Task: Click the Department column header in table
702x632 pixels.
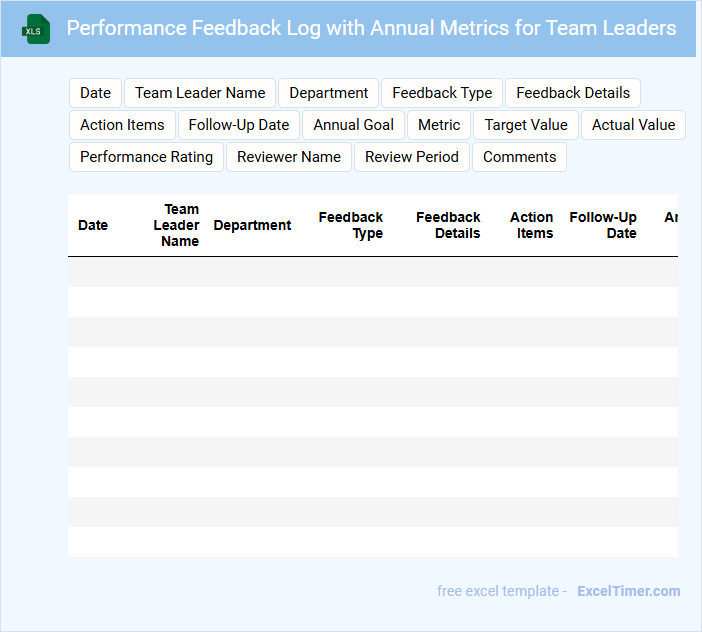Action: 252,225
